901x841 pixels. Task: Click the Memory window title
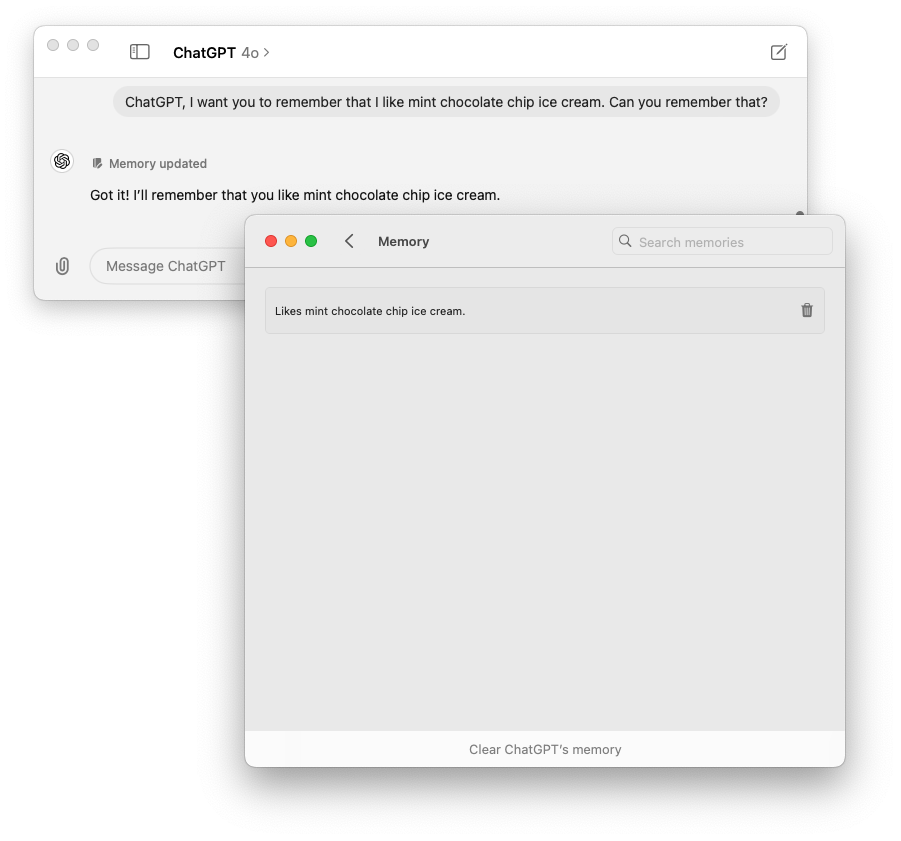click(x=403, y=241)
